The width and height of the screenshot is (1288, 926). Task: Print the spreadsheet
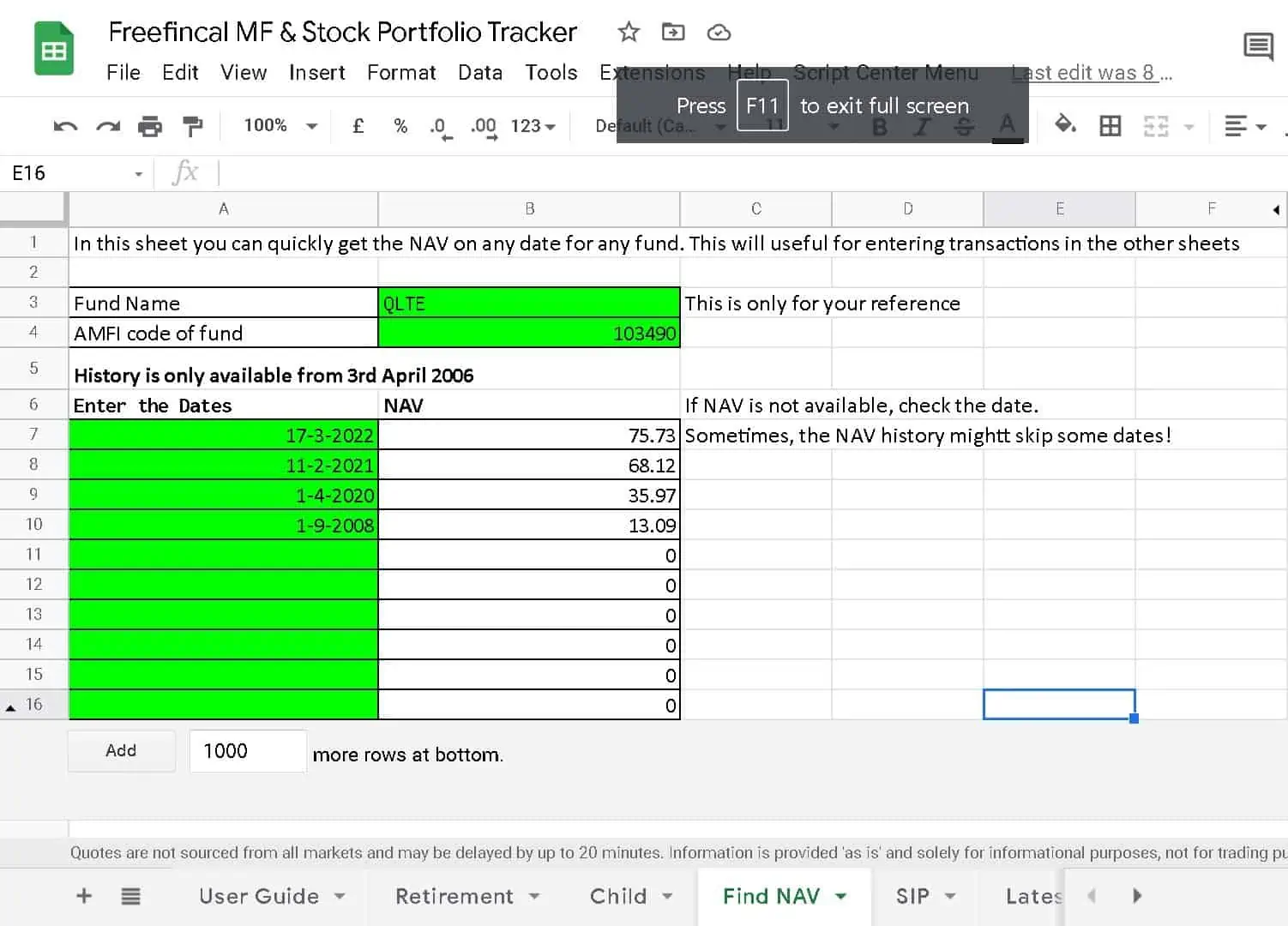150,127
